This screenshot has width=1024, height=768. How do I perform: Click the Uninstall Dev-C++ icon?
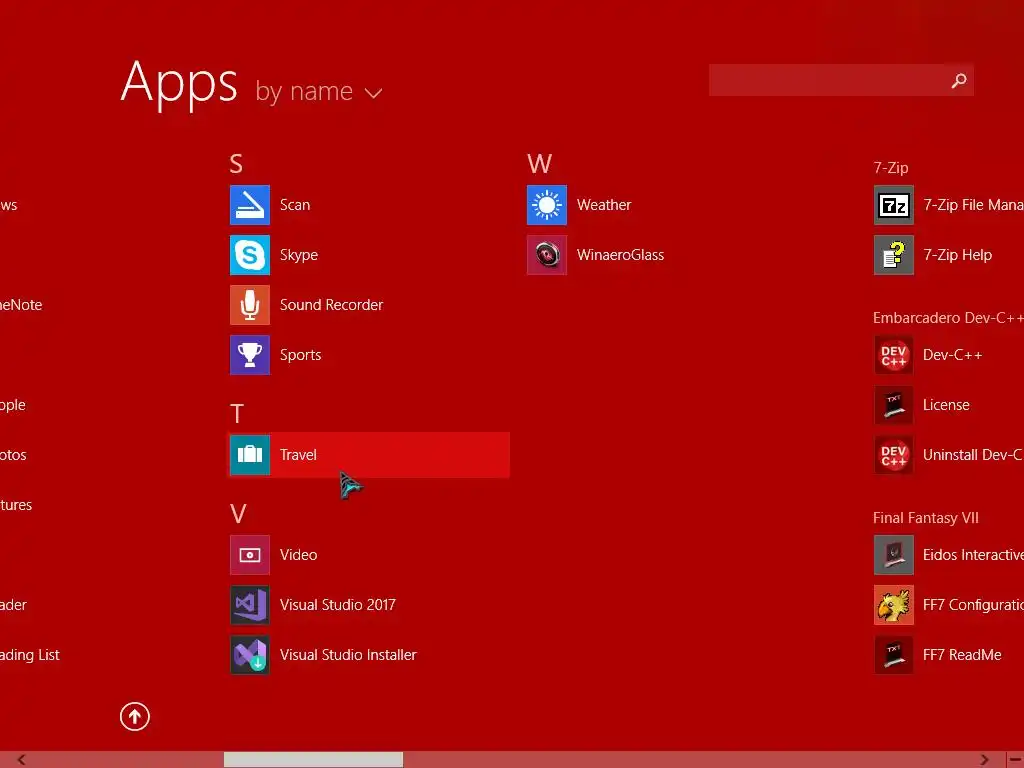pos(893,455)
